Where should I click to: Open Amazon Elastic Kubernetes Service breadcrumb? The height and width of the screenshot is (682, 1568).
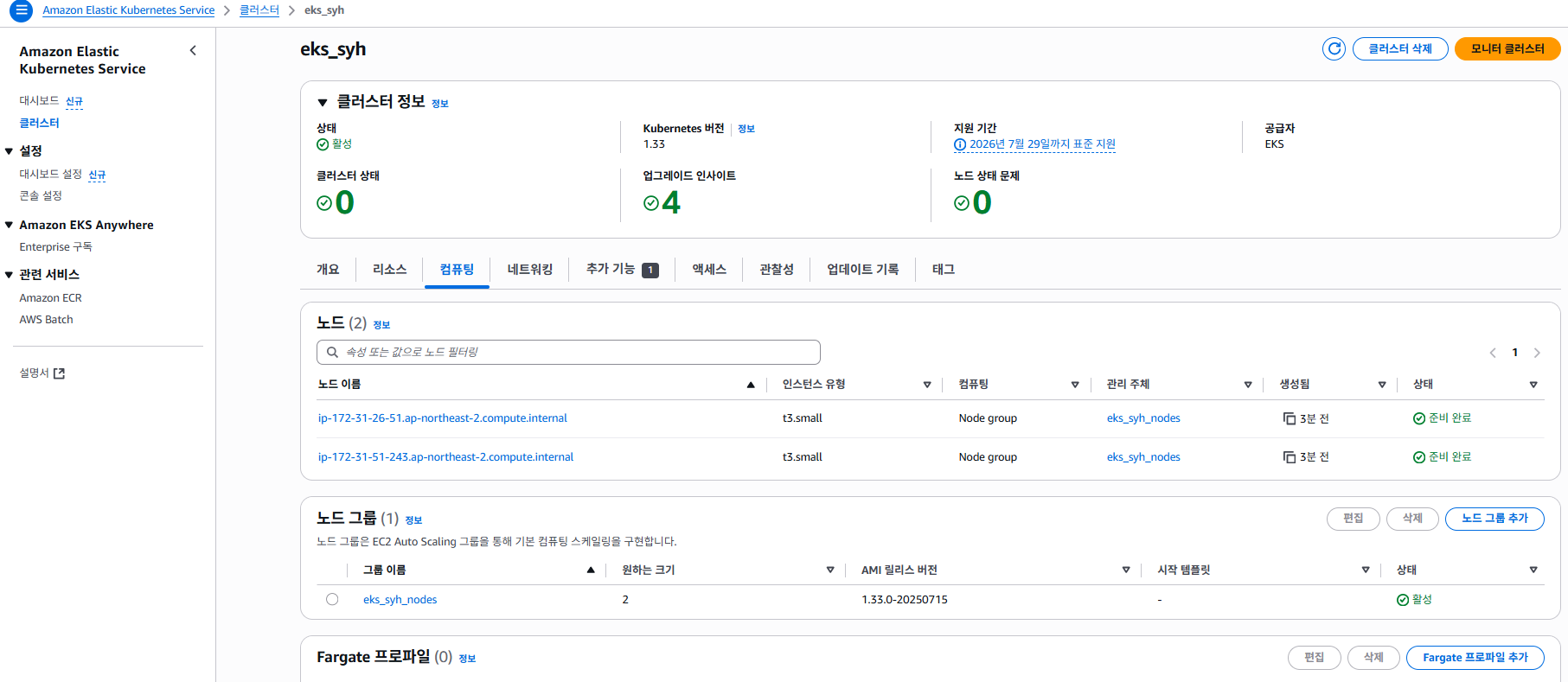tap(129, 10)
